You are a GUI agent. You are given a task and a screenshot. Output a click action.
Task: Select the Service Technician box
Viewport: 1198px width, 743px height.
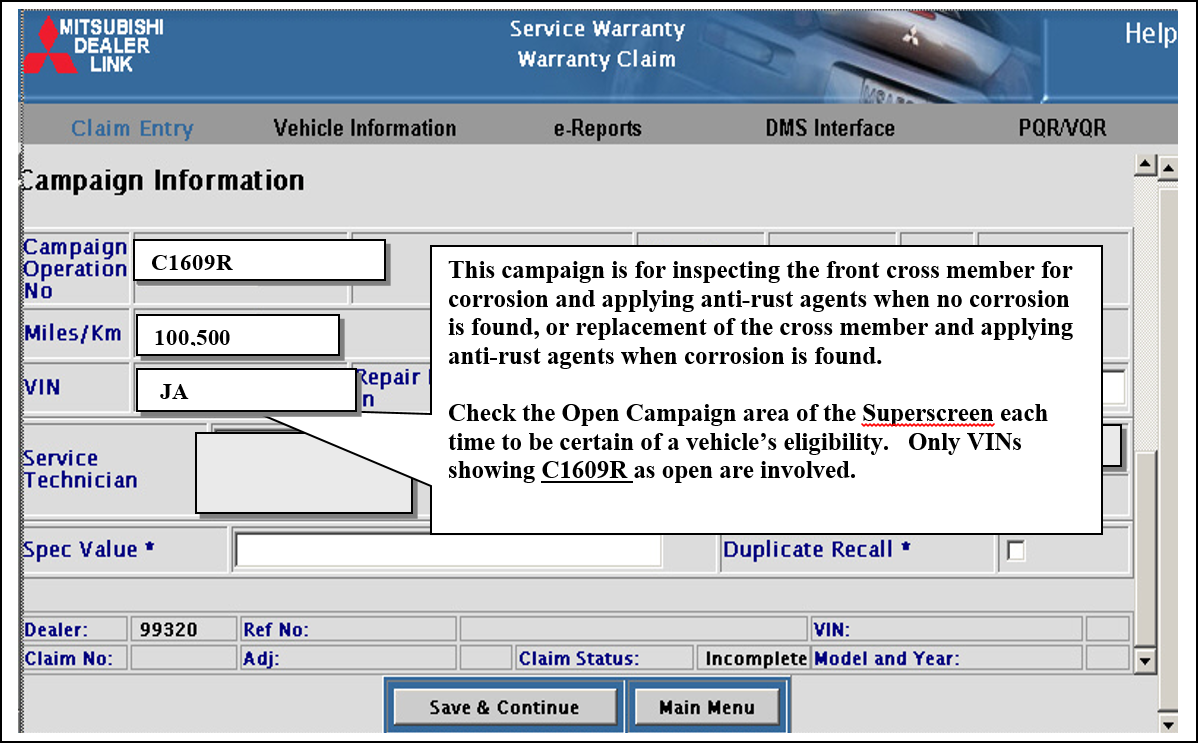(x=304, y=473)
